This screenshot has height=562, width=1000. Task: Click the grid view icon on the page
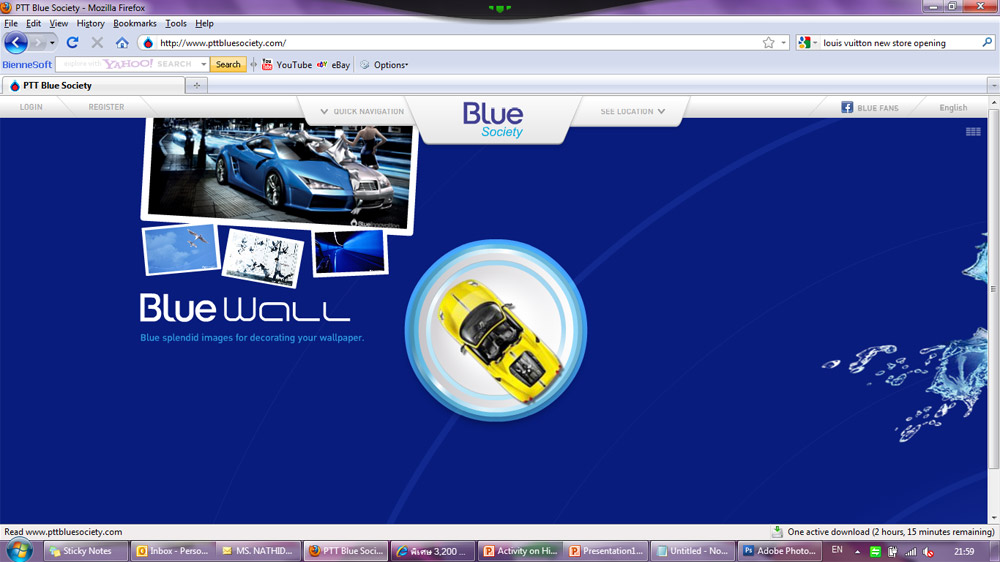point(973,132)
